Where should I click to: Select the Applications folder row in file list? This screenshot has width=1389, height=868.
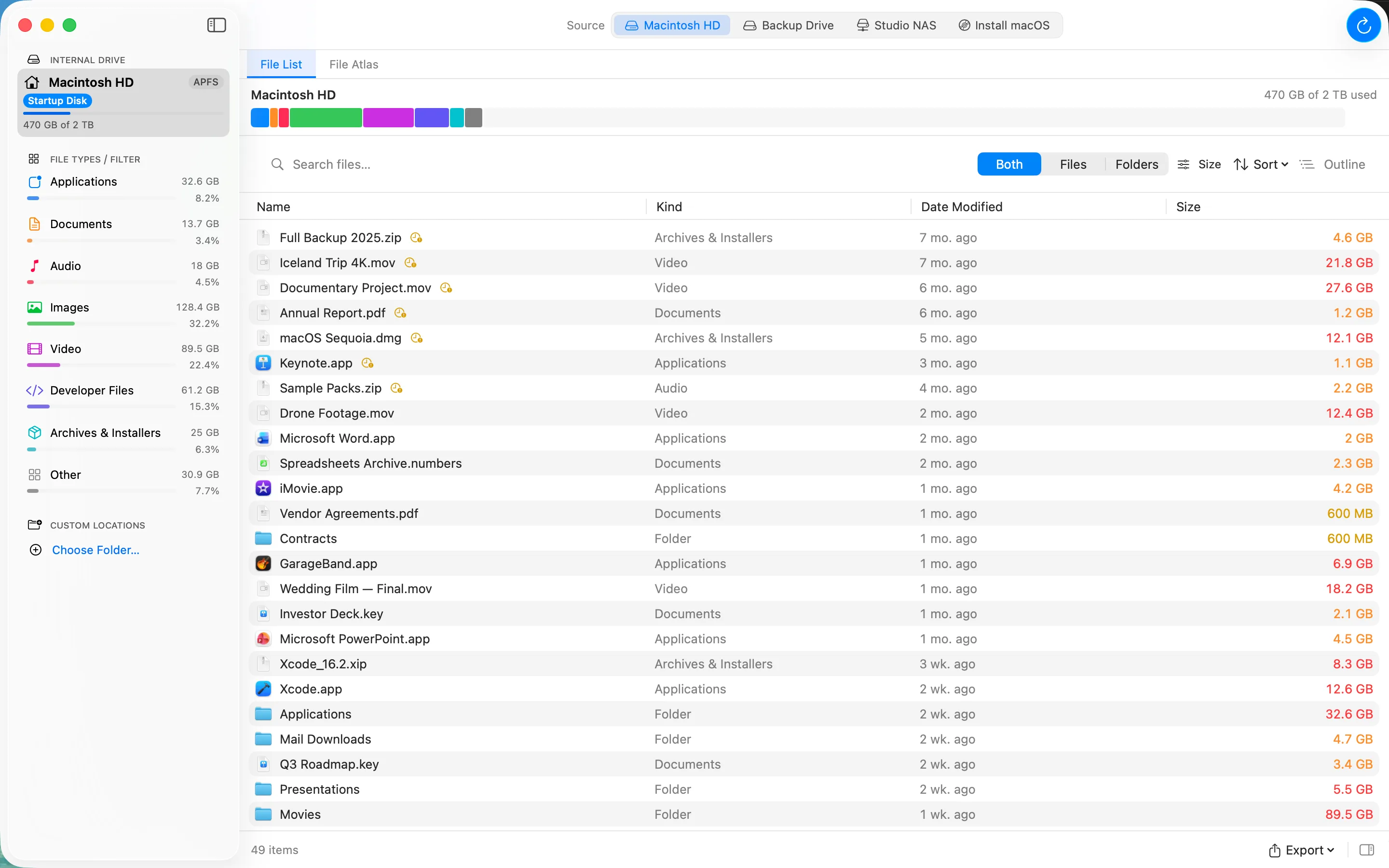pyautogui.click(x=814, y=714)
